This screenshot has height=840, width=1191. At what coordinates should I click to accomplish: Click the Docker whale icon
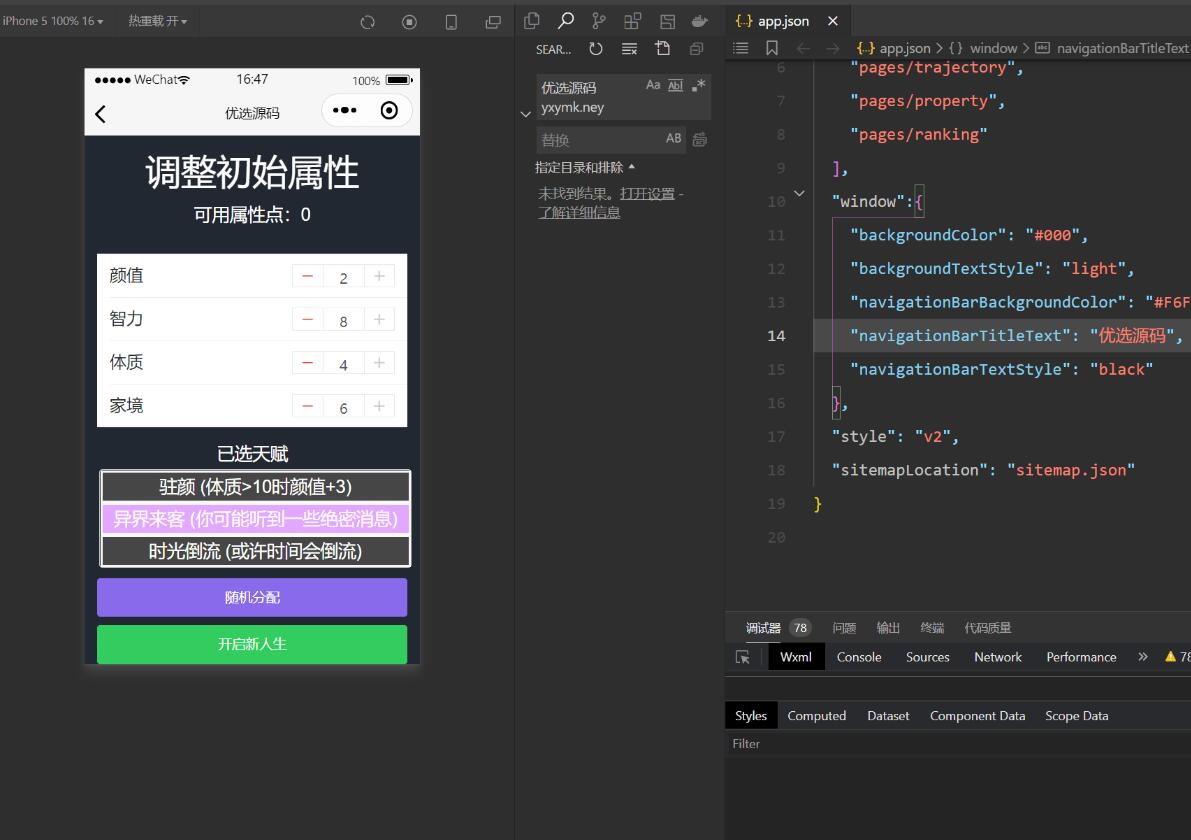(700, 21)
